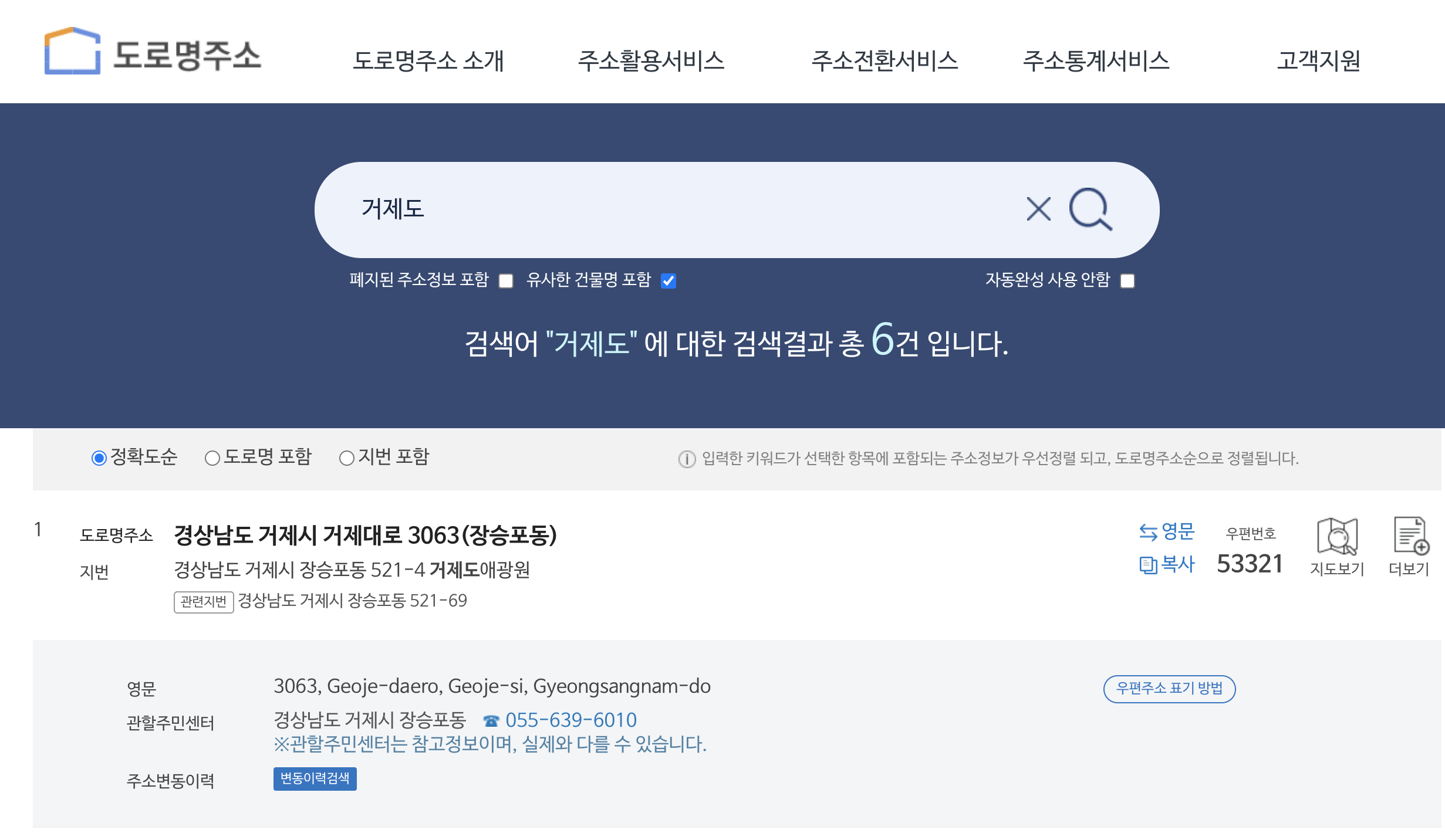Enable 폐지된 주소정보 포함 checkbox

506,281
